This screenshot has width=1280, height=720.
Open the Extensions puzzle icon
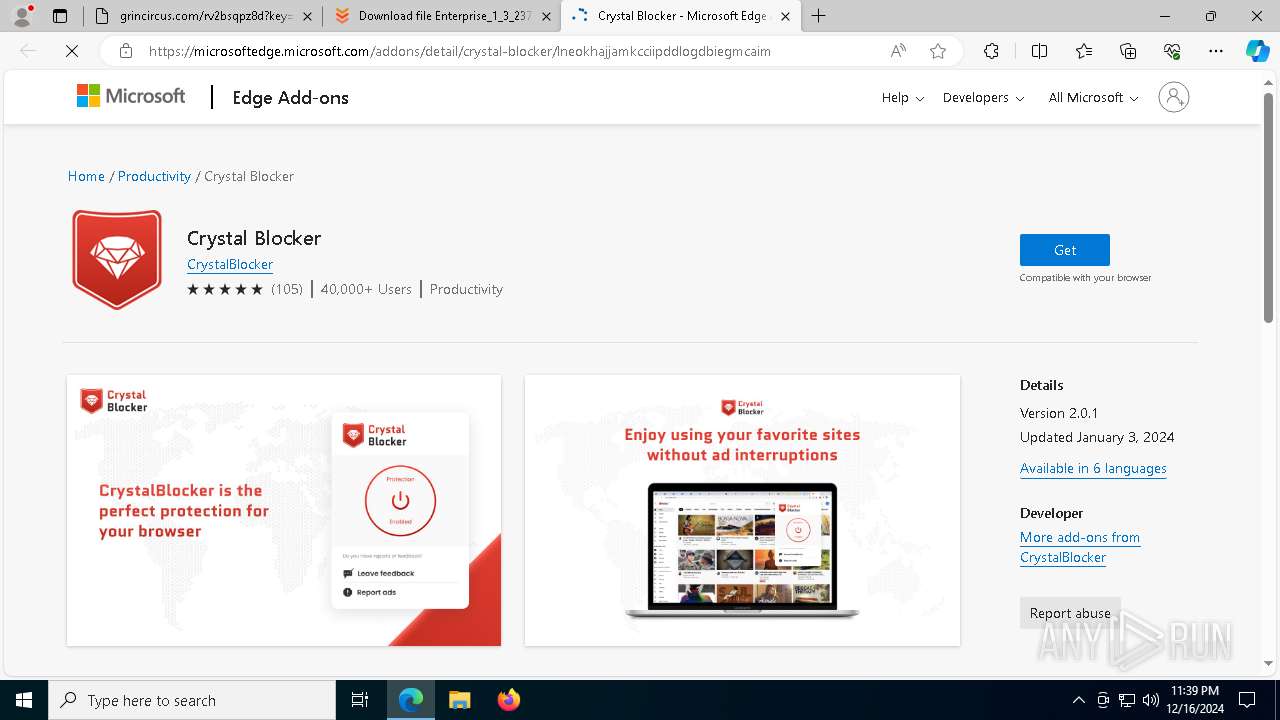pos(991,51)
